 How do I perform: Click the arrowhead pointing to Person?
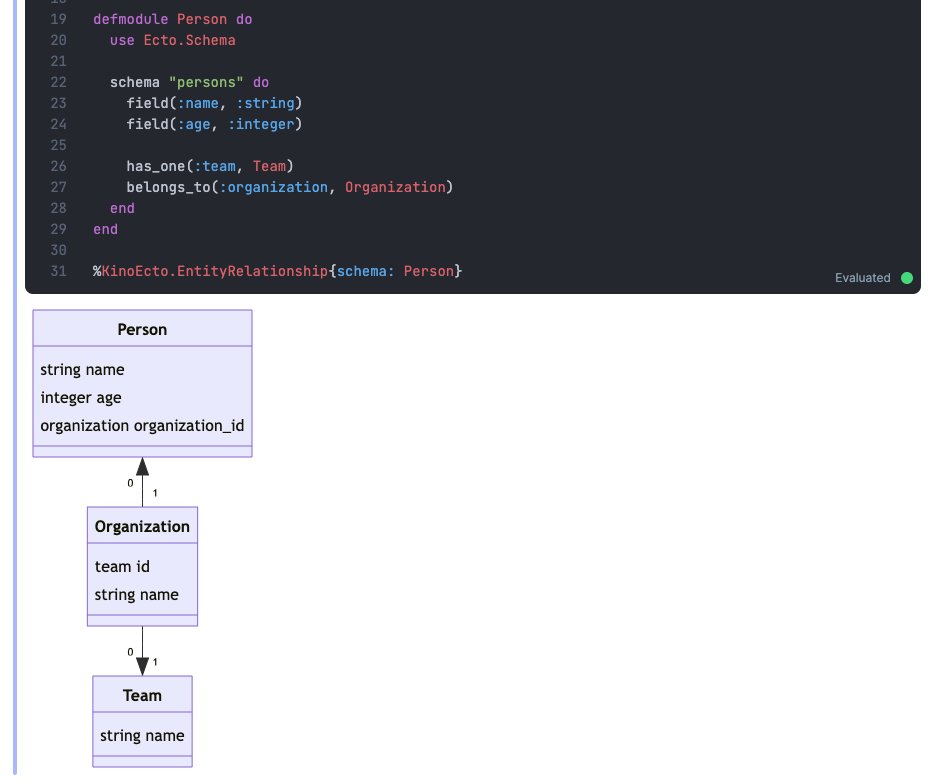point(142,466)
